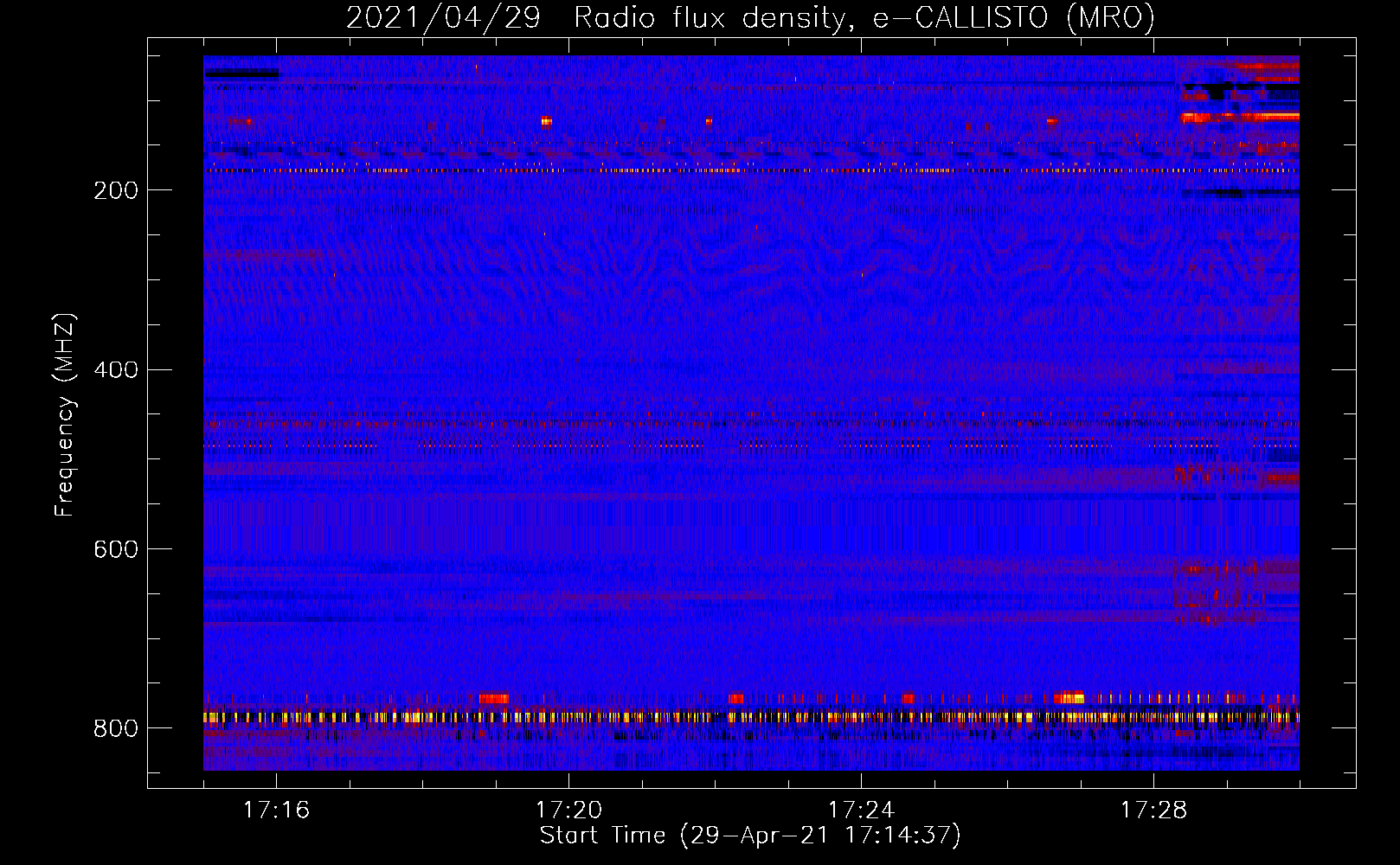Viewport: 1400px width, 865px height.
Task: Click the 17:20 time tick label
Action: (568, 811)
